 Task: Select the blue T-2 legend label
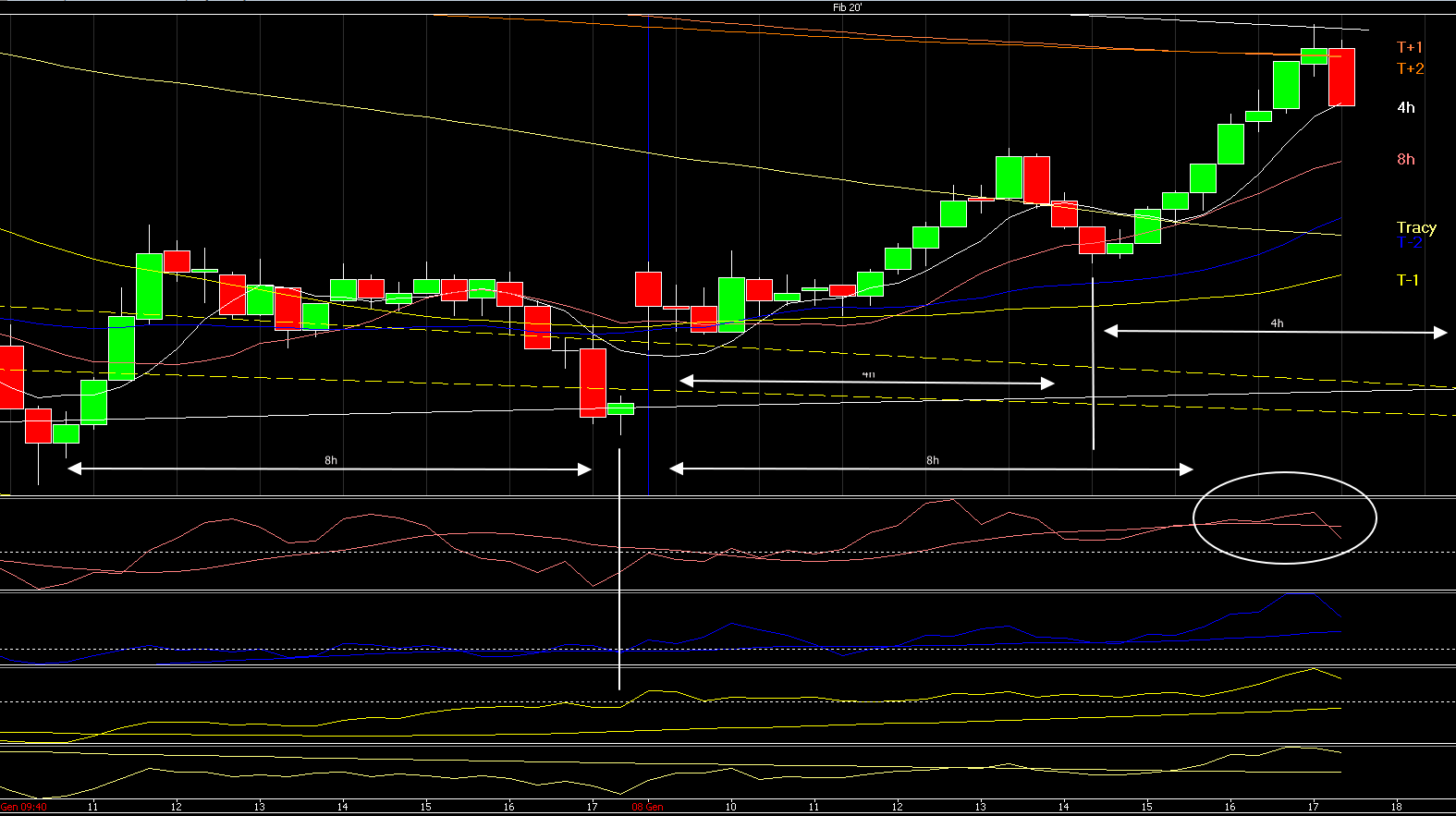pyautogui.click(x=1409, y=243)
